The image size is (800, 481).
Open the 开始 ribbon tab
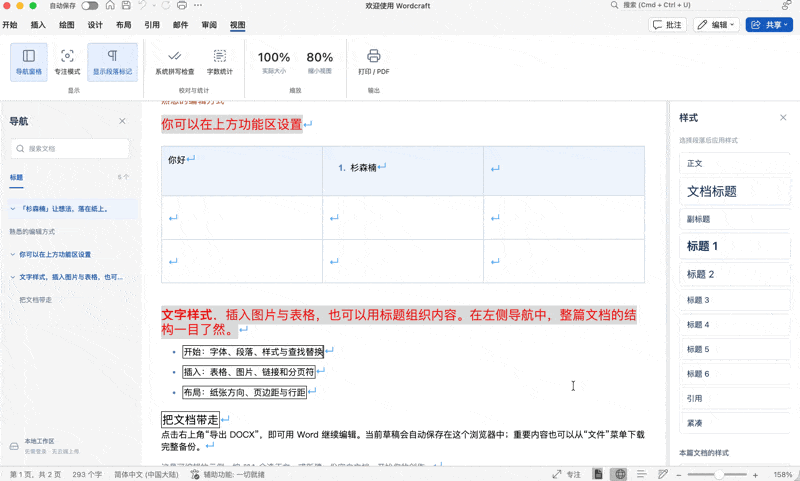tap(10, 24)
